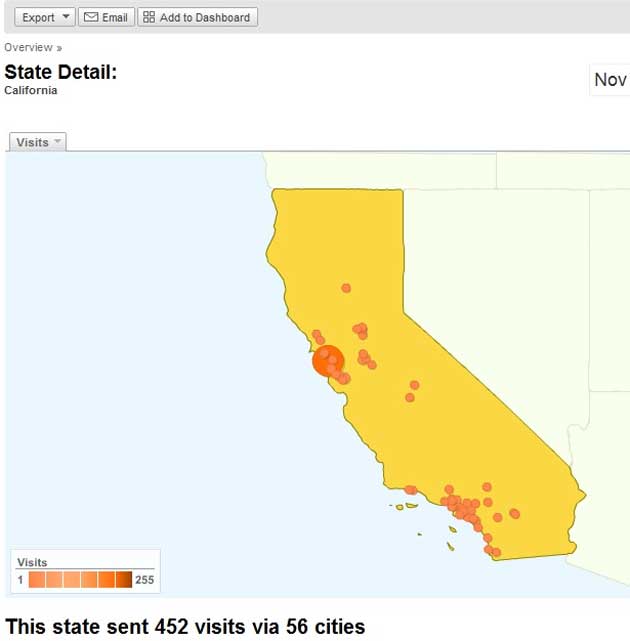
Task: Select the Visits tab label
Action: pos(32,142)
